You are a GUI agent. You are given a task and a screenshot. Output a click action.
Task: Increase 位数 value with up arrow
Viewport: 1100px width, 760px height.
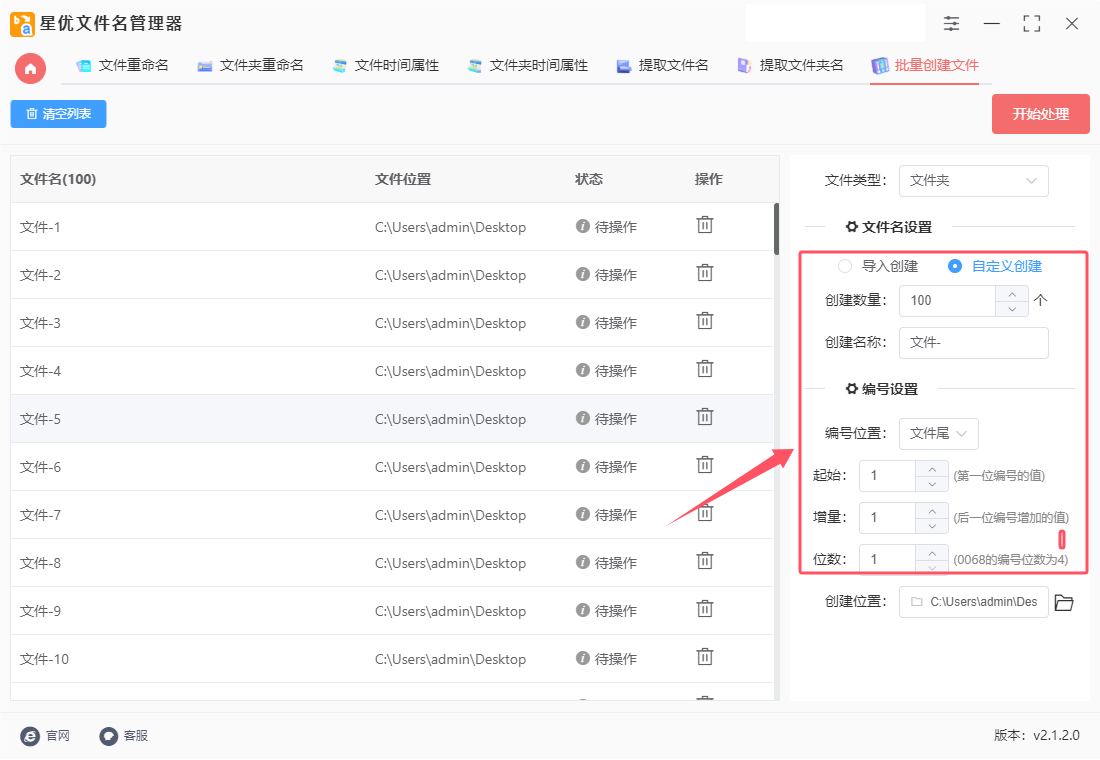tap(932, 553)
